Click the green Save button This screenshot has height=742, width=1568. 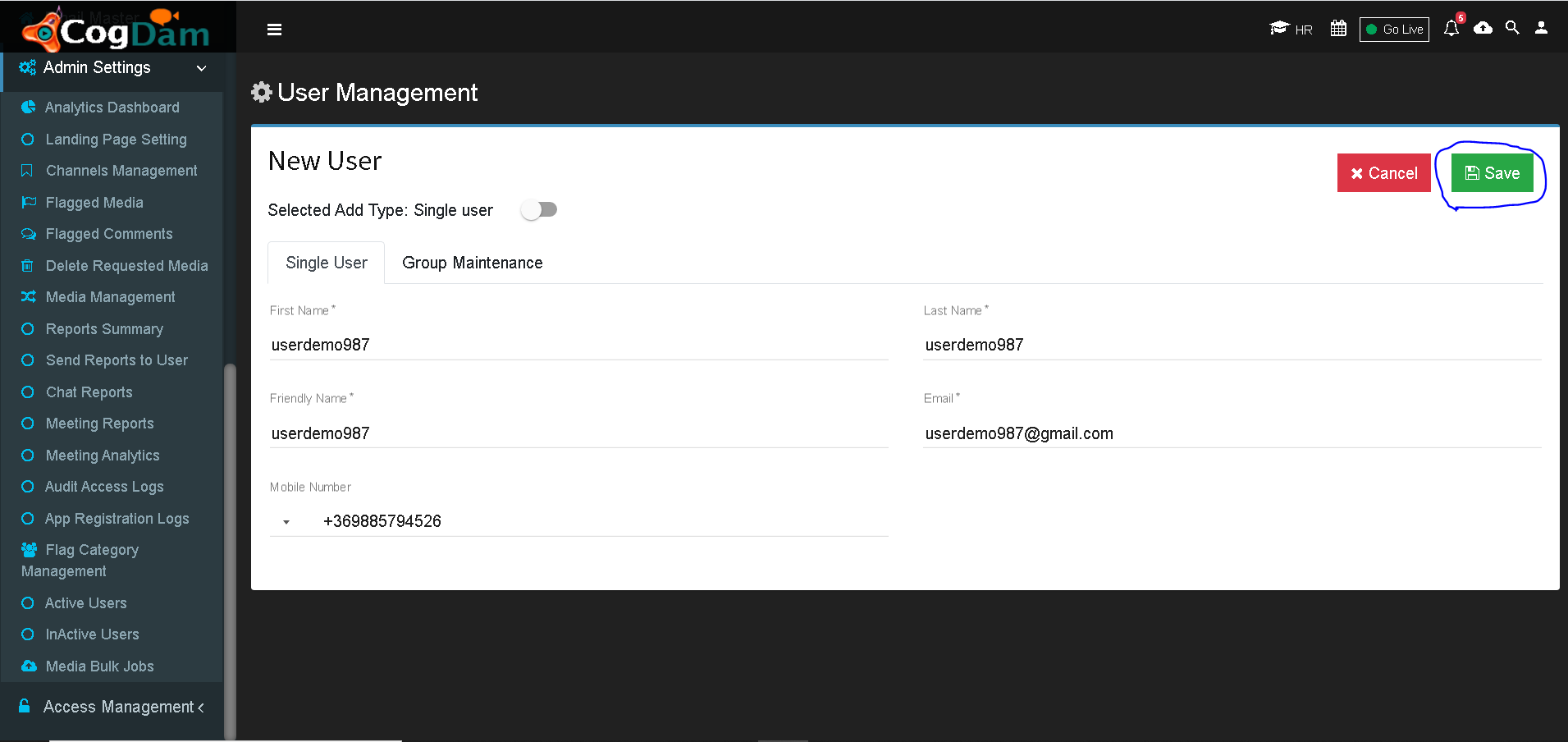1492,173
